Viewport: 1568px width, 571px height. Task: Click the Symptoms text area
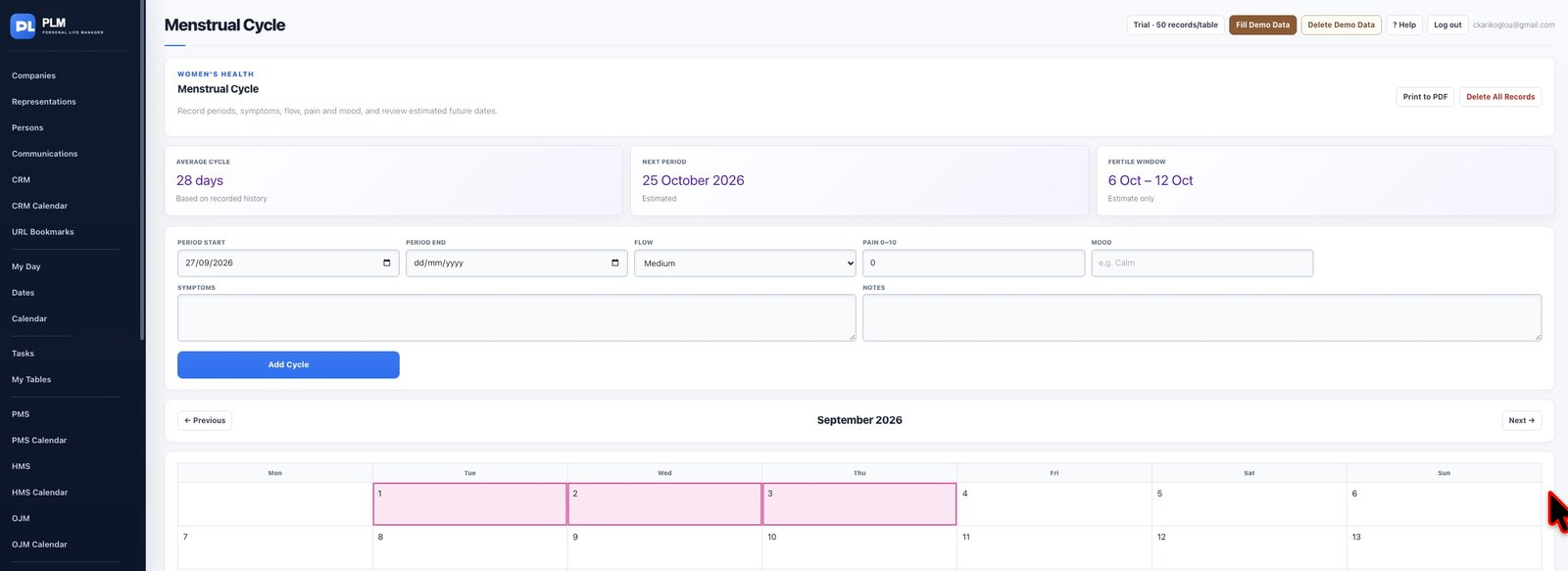coord(516,317)
